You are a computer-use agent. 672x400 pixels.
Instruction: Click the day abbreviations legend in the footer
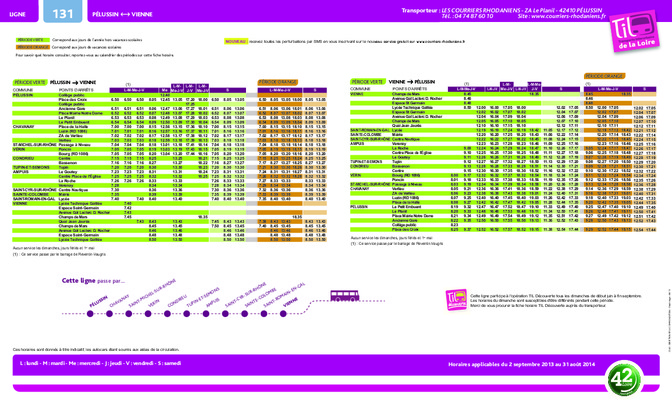click(x=100, y=363)
